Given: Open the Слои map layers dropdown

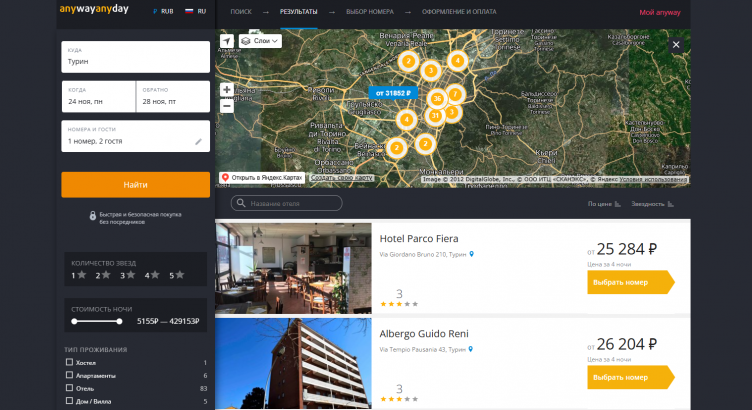Looking at the screenshot, I should (x=260, y=41).
